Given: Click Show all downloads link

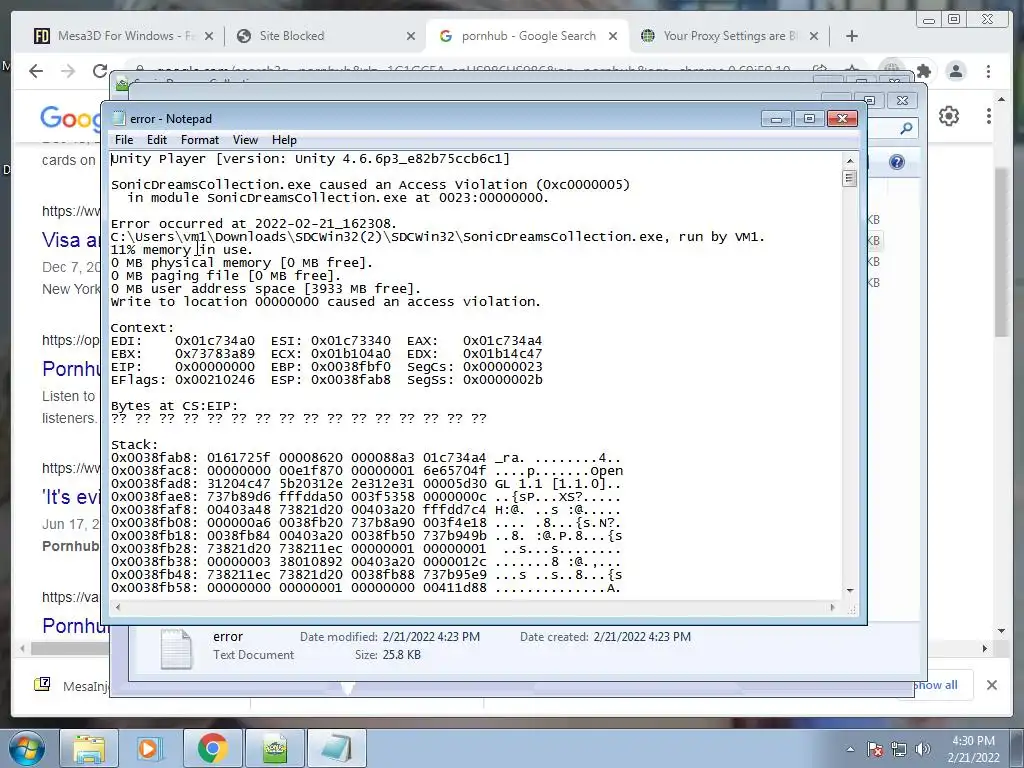Looking at the screenshot, I should pyautogui.click(x=935, y=685).
